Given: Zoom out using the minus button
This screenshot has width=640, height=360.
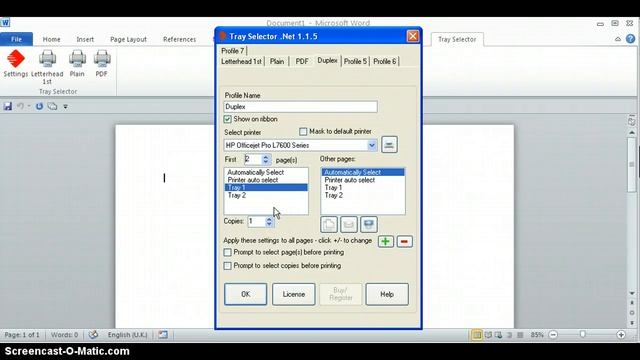Looking at the screenshot, I should [553, 335].
